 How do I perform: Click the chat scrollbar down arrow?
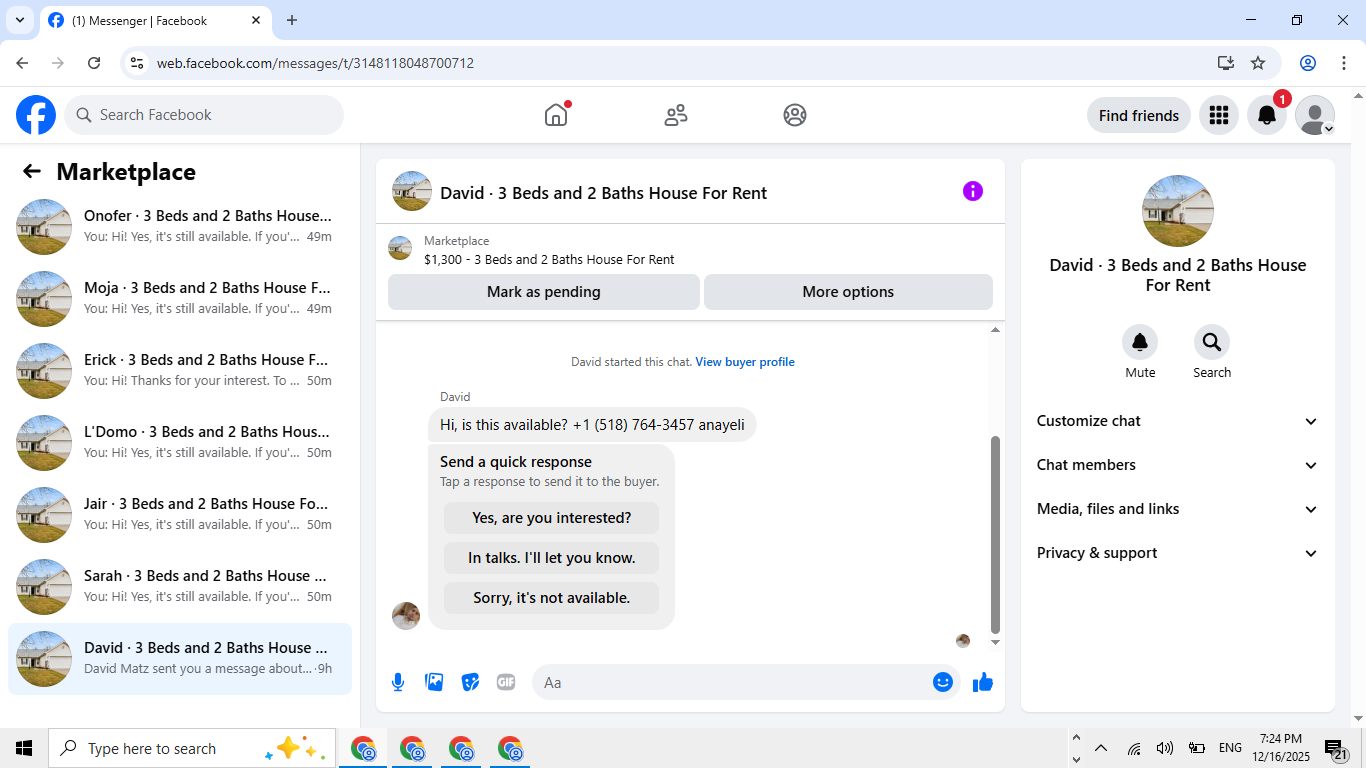pos(995,642)
